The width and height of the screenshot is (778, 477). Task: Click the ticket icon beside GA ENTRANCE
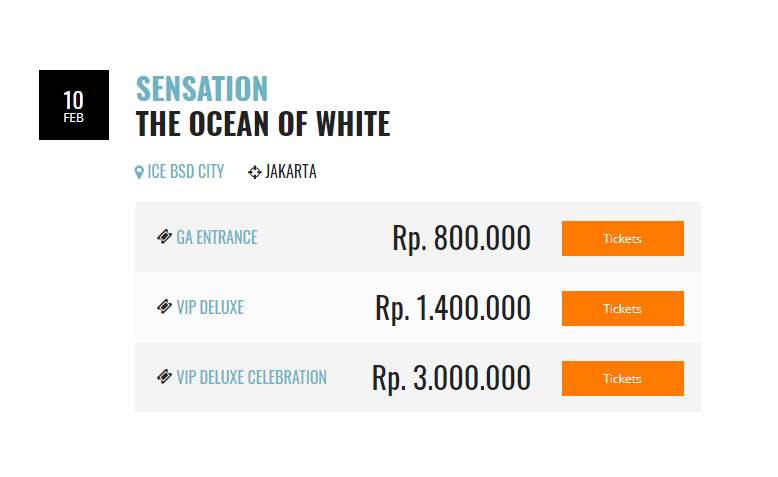click(x=164, y=237)
